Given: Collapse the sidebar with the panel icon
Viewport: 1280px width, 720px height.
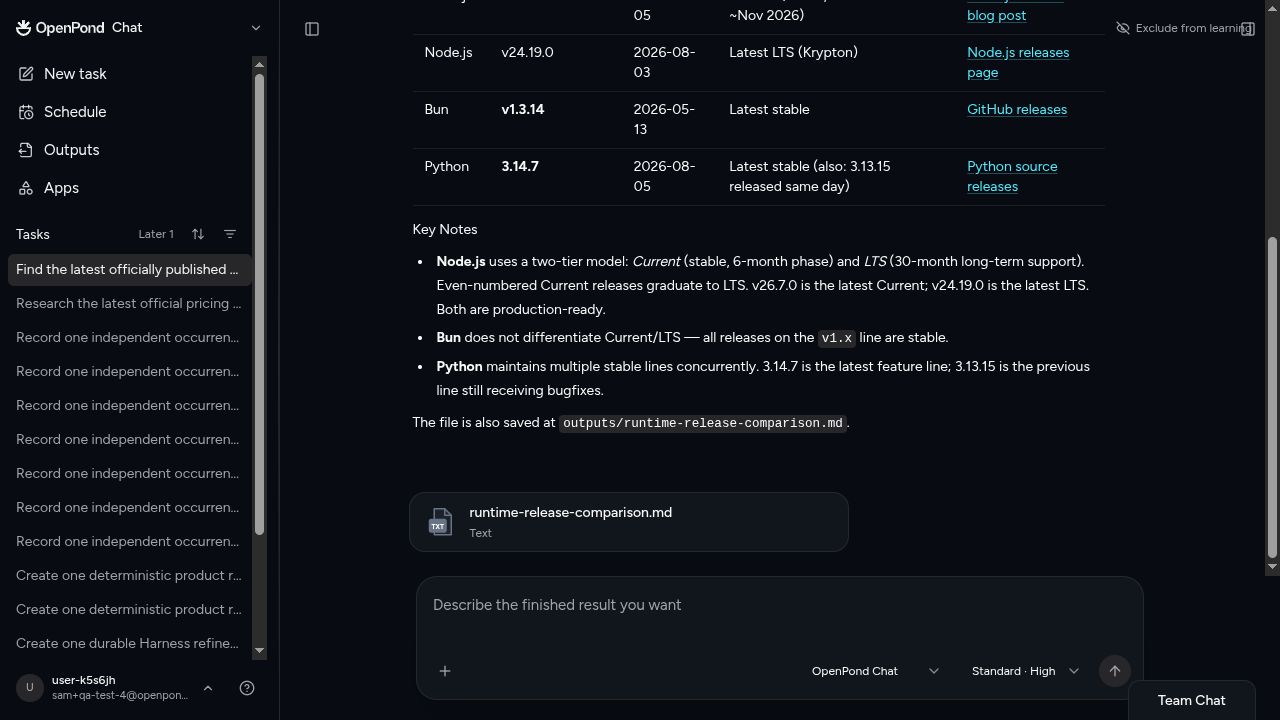Looking at the screenshot, I should coord(312,29).
